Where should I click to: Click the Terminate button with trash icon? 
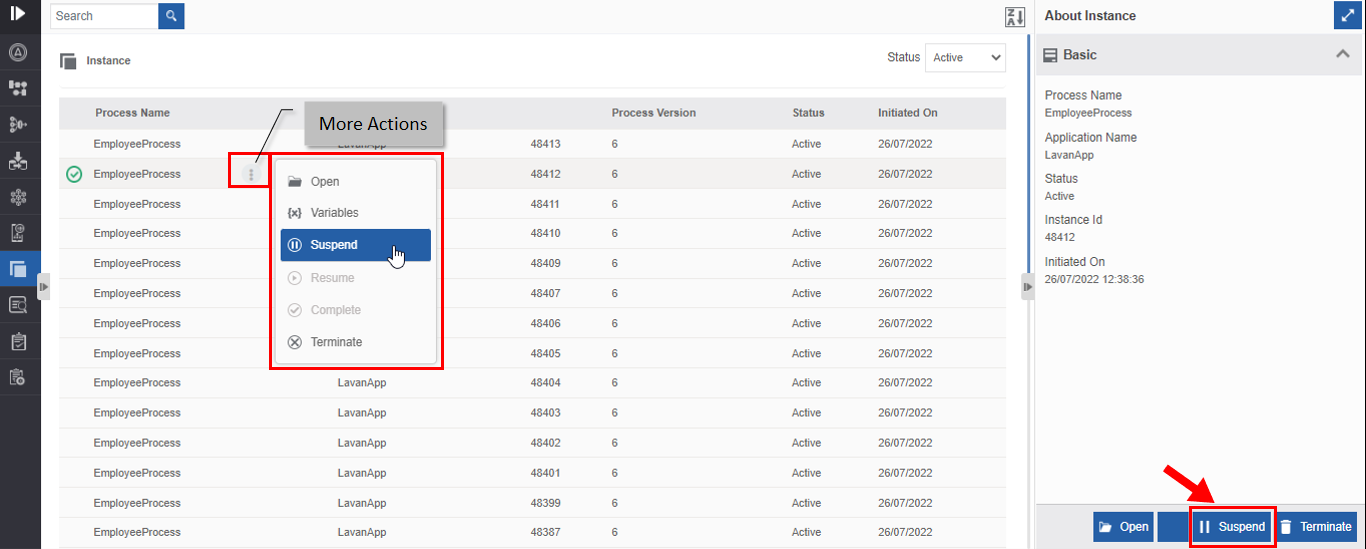click(1316, 527)
